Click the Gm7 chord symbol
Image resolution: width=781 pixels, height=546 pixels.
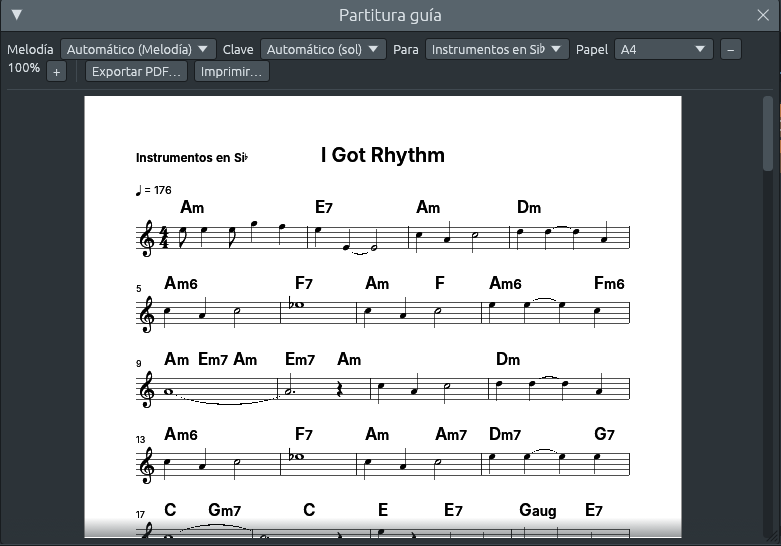[x=225, y=510]
